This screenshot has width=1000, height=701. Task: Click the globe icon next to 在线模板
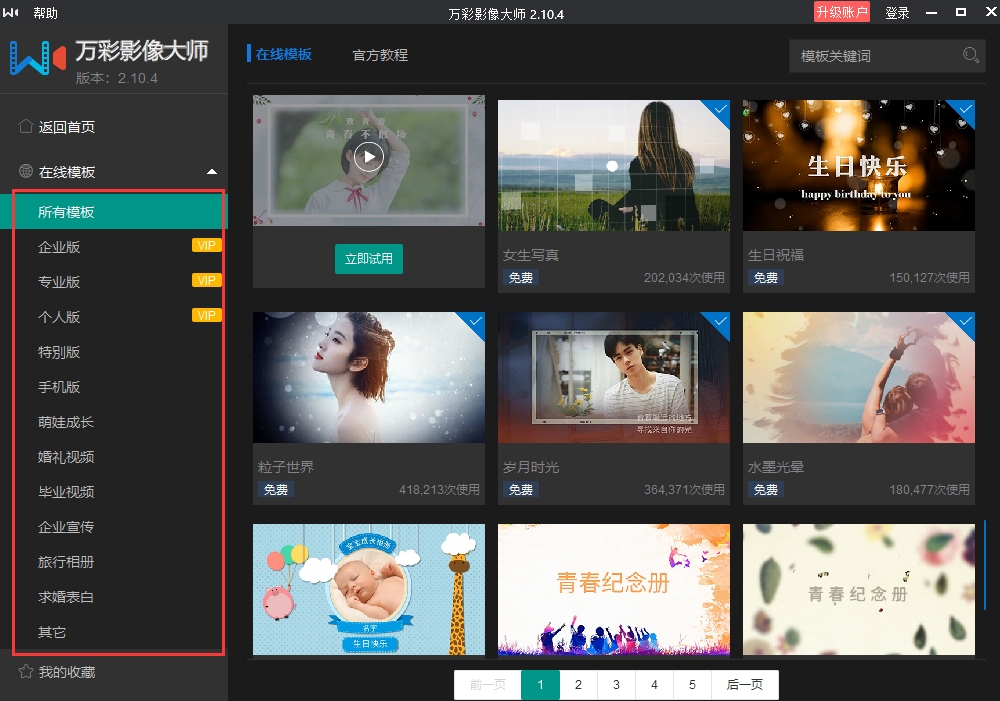(24, 171)
